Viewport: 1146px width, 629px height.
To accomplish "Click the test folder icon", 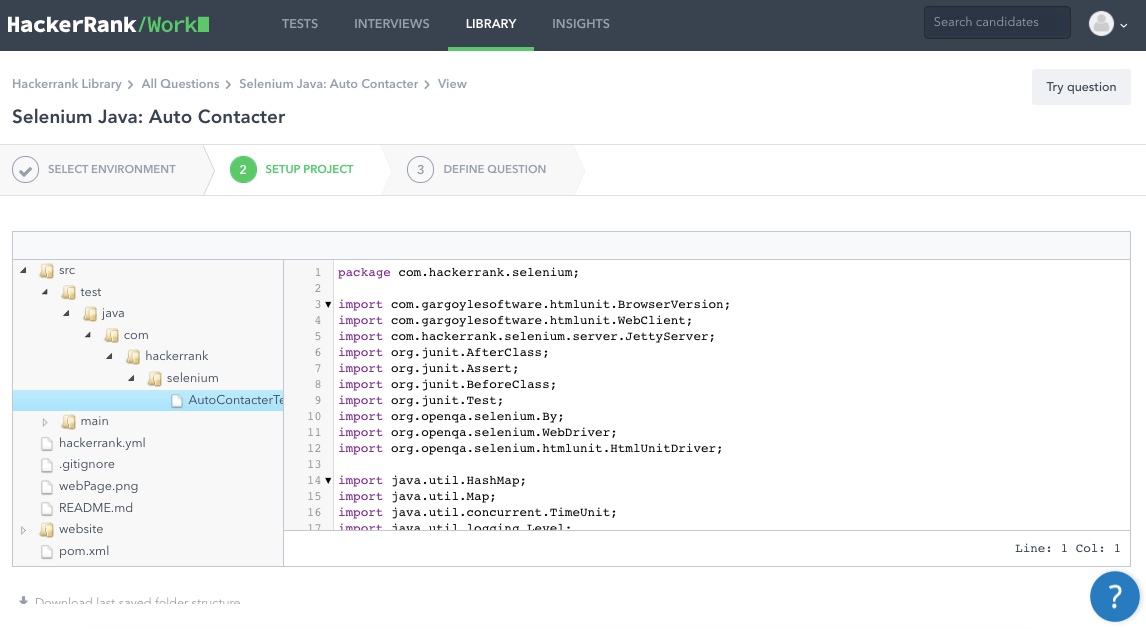I will (68, 292).
